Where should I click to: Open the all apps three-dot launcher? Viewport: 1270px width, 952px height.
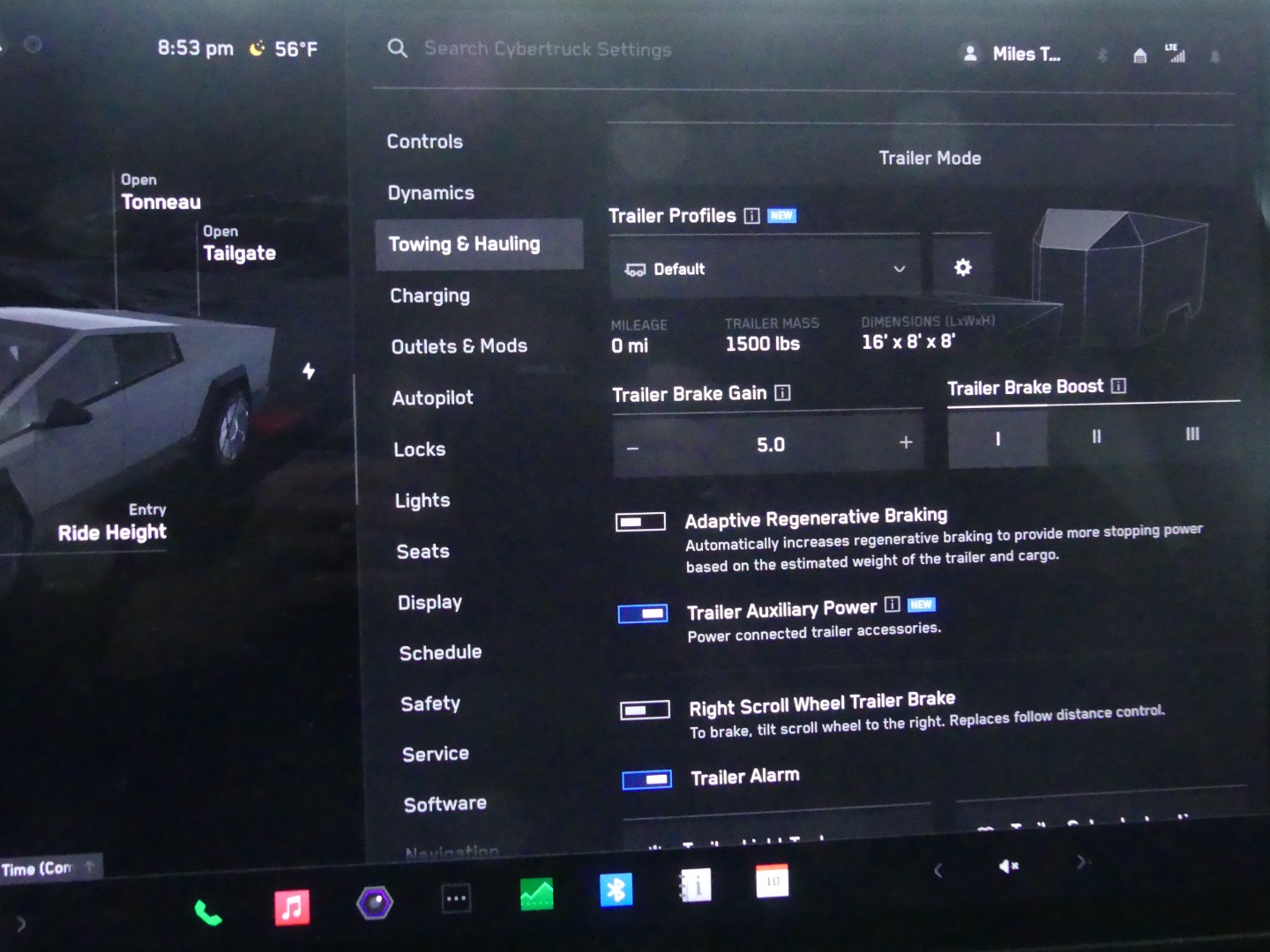click(x=456, y=899)
